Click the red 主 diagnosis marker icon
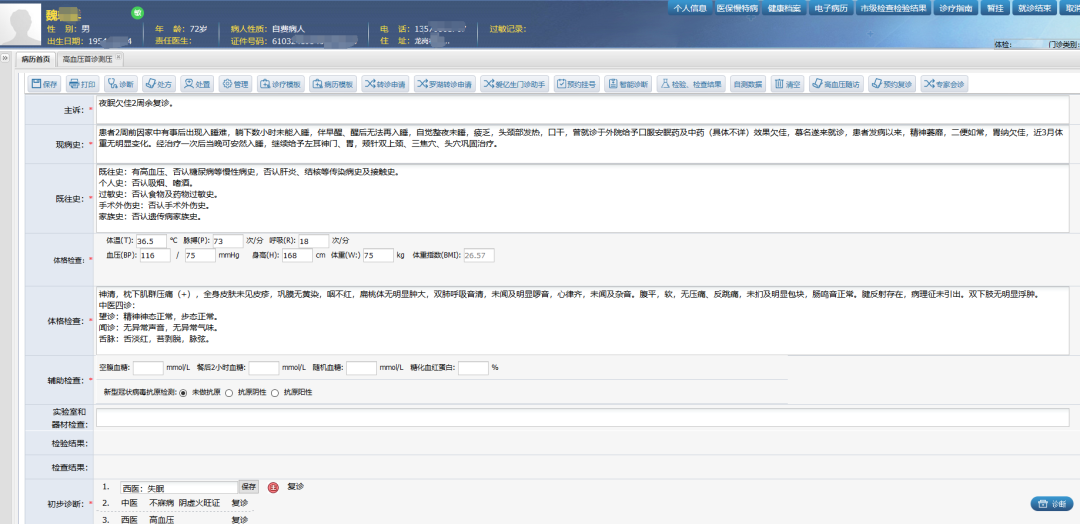This screenshot has height=524, width=1080. coord(272,488)
